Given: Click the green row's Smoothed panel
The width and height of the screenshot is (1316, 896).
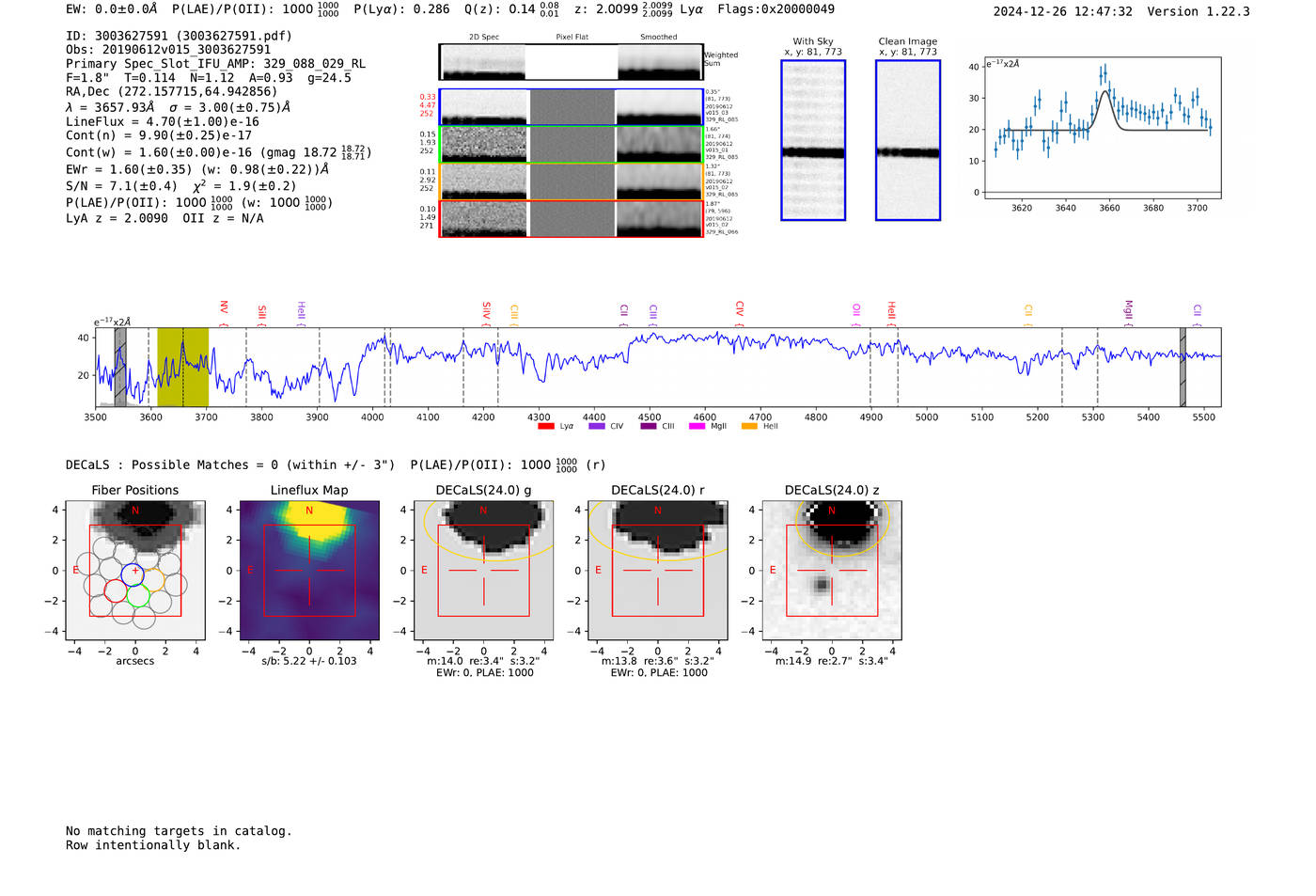Looking at the screenshot, I should [659, 144].
